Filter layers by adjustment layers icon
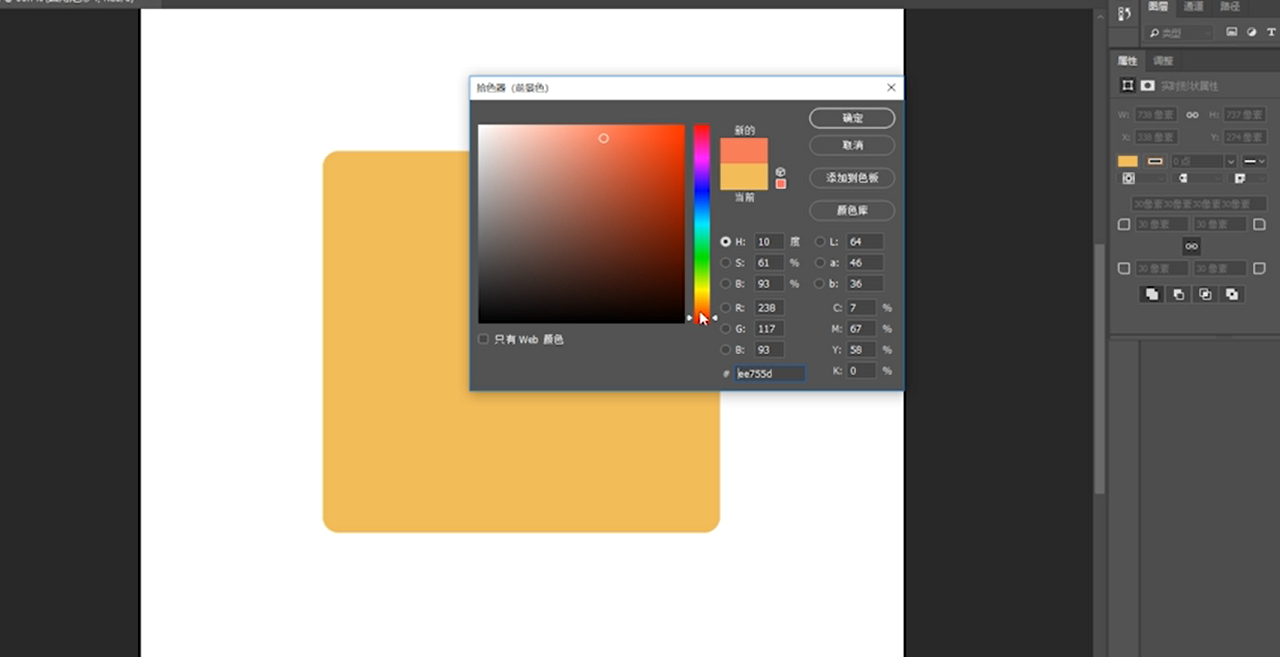 point(1252,33)
